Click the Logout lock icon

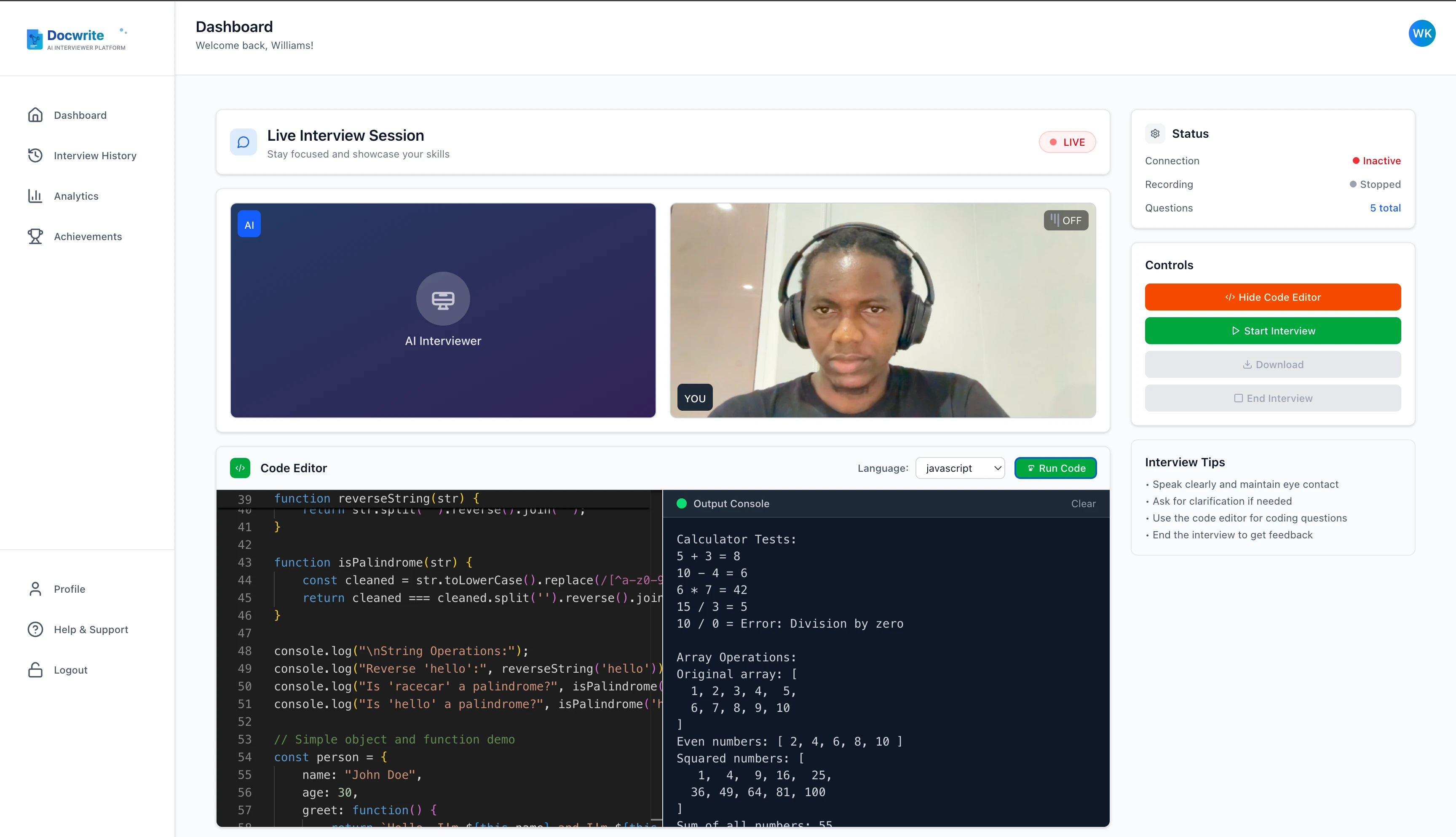(35, 670)
